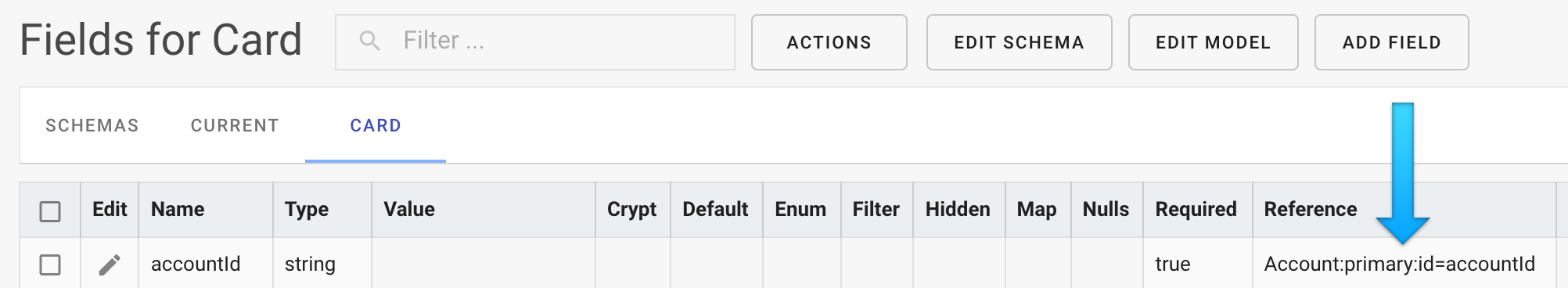Image resolution: width=1568 pixels, height=288 pixels.
Task: Switch to the Current tab
Action: [235, 125]
